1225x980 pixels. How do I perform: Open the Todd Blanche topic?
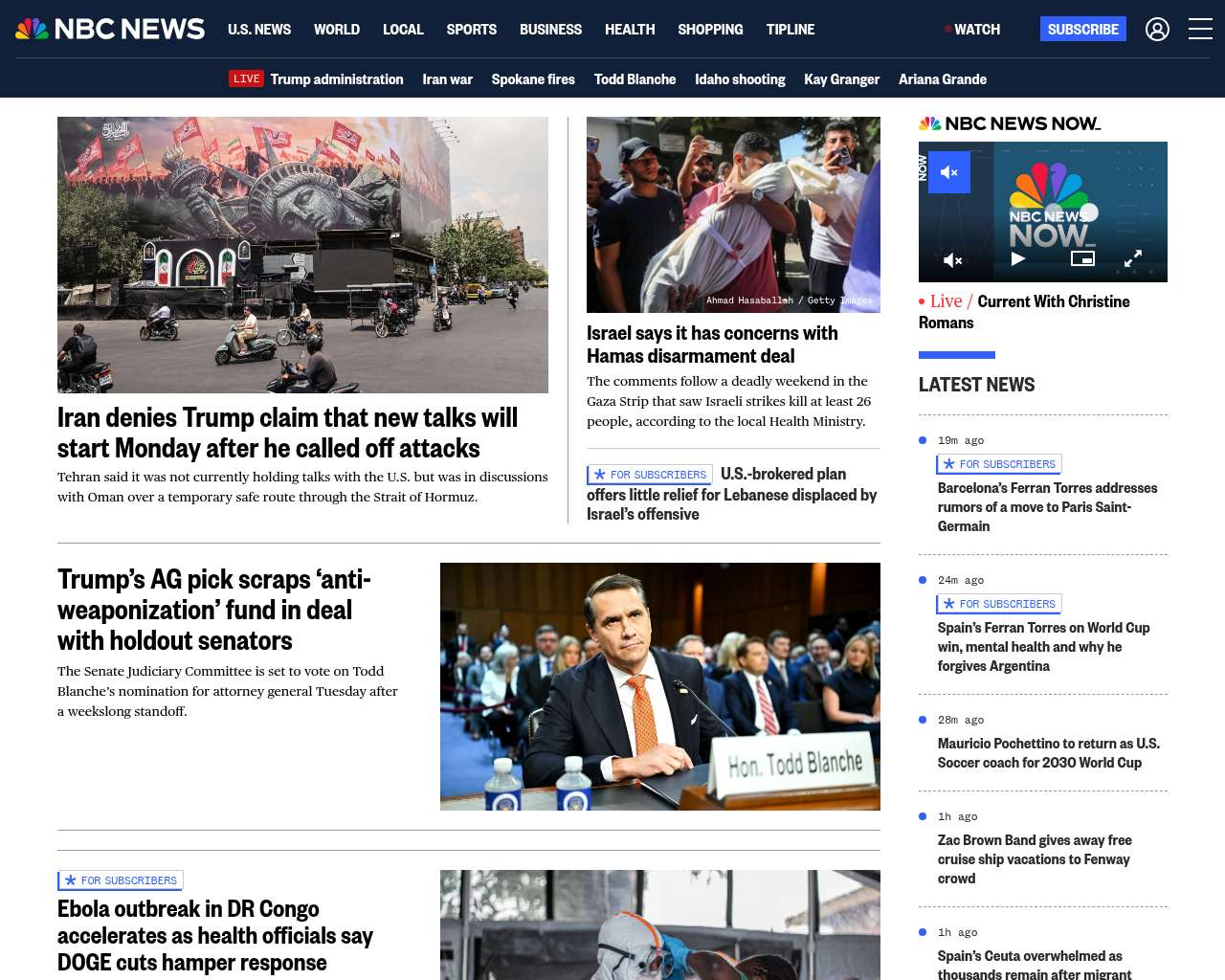pyautogui.click(x=635, y=79)
